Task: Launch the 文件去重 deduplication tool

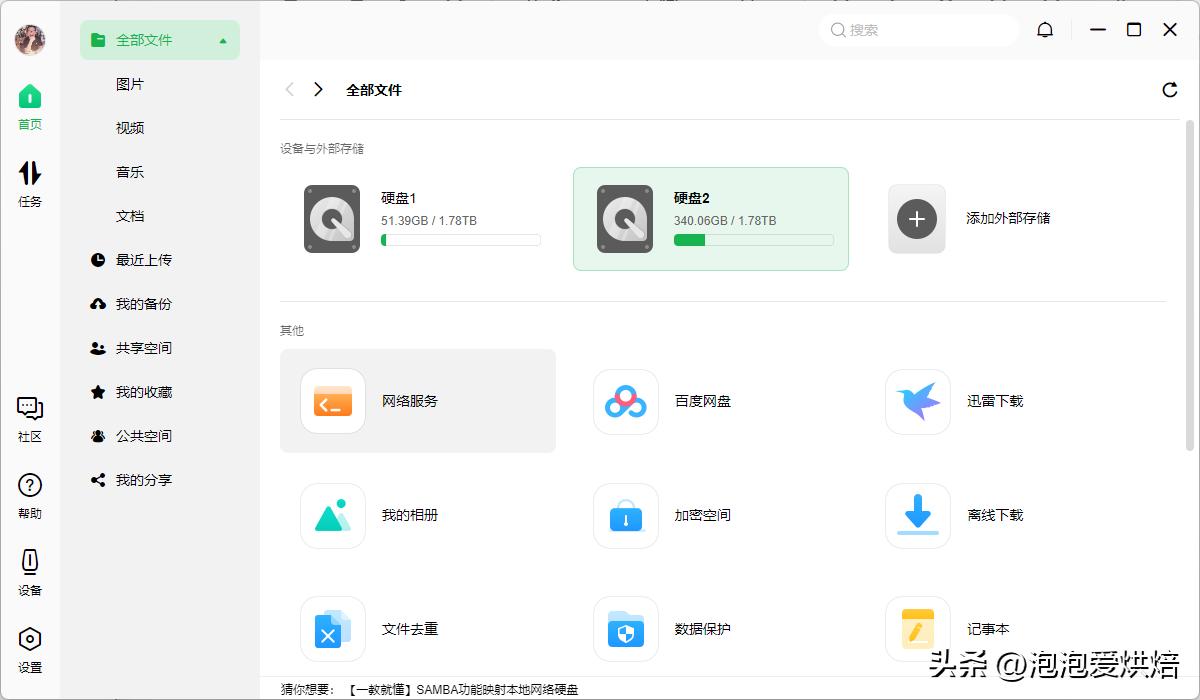Action: [x=410, y=629]
